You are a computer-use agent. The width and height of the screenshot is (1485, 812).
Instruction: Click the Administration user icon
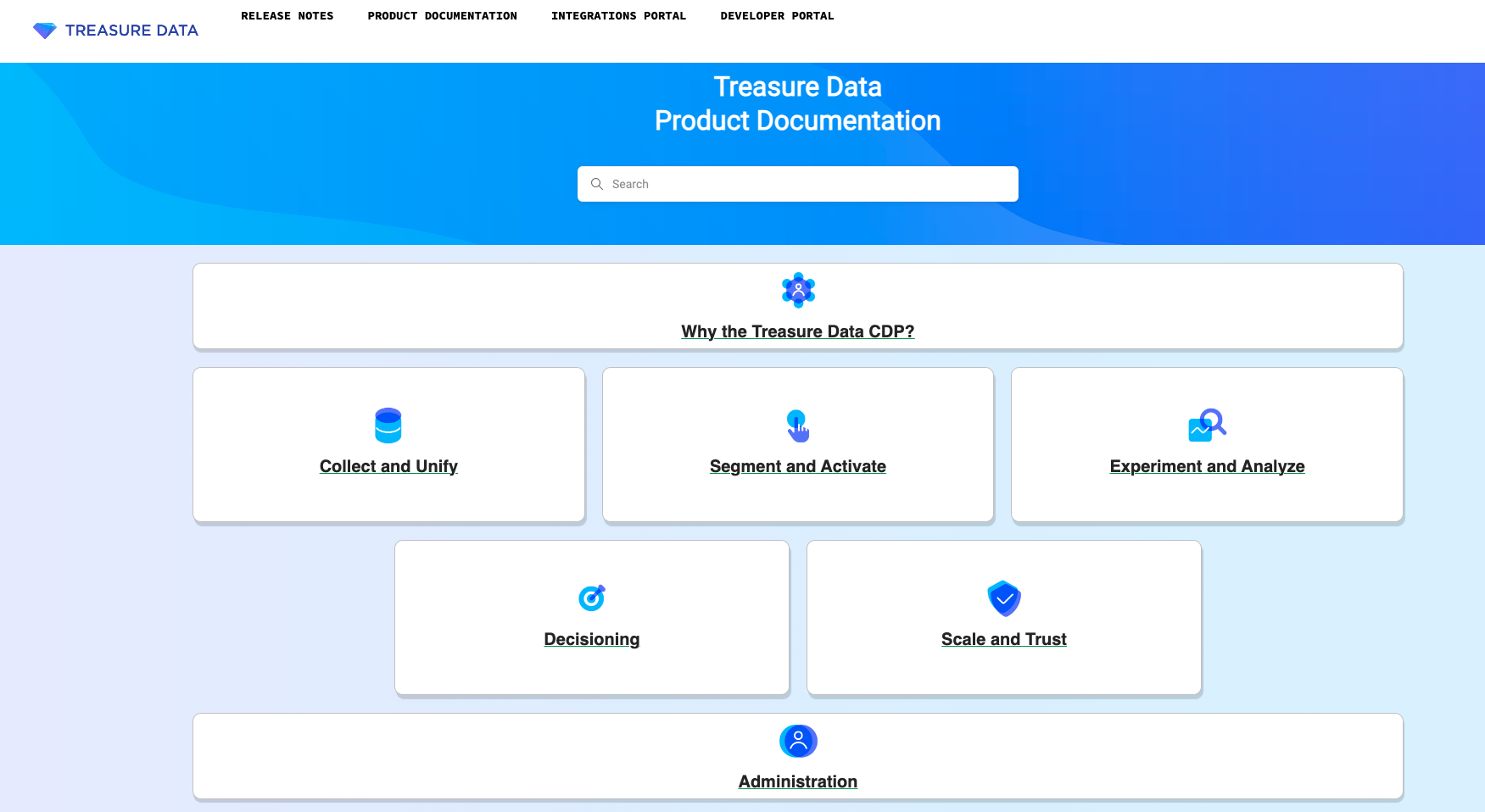coord(797,741)
